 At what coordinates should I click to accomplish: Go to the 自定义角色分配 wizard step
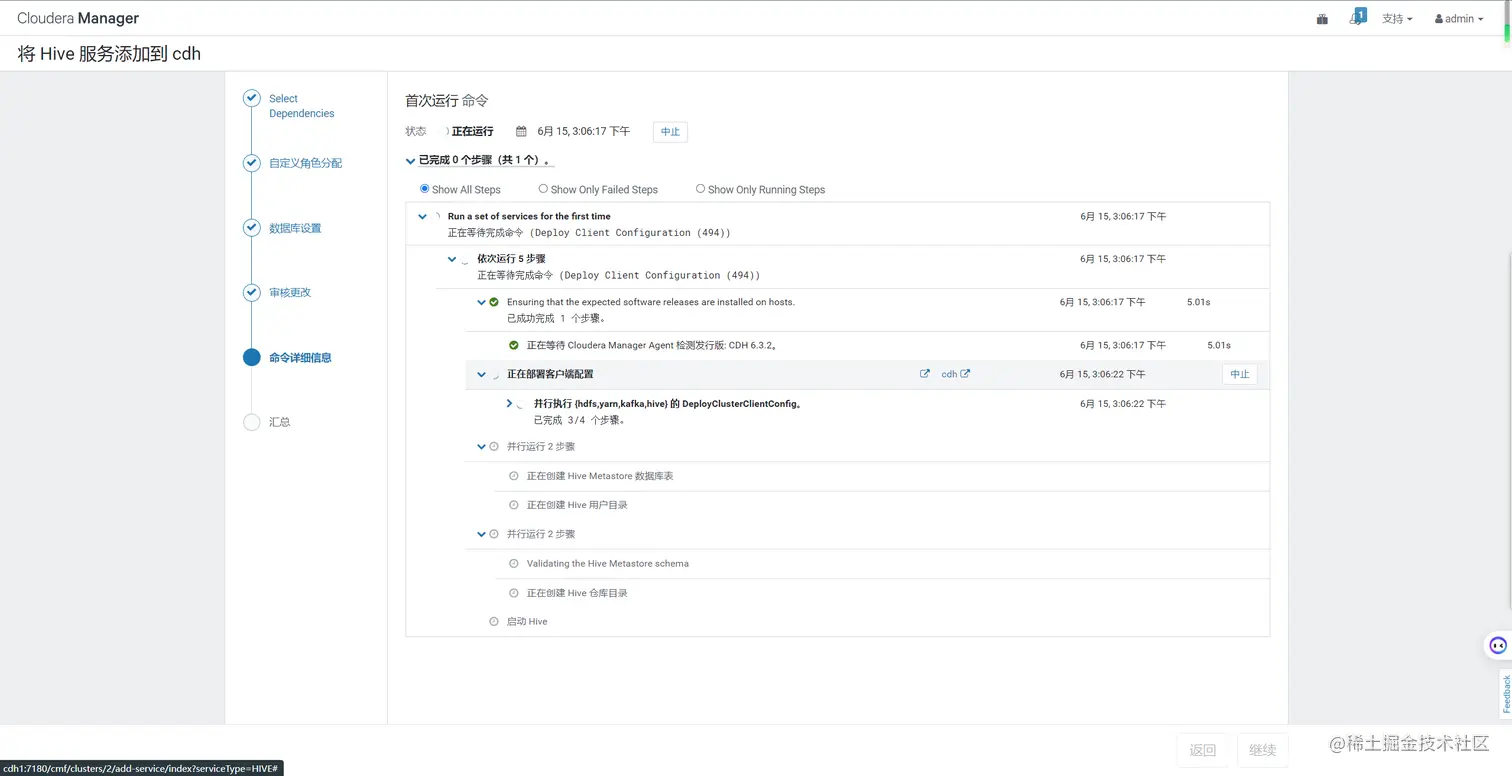click(x=305, y=163)
